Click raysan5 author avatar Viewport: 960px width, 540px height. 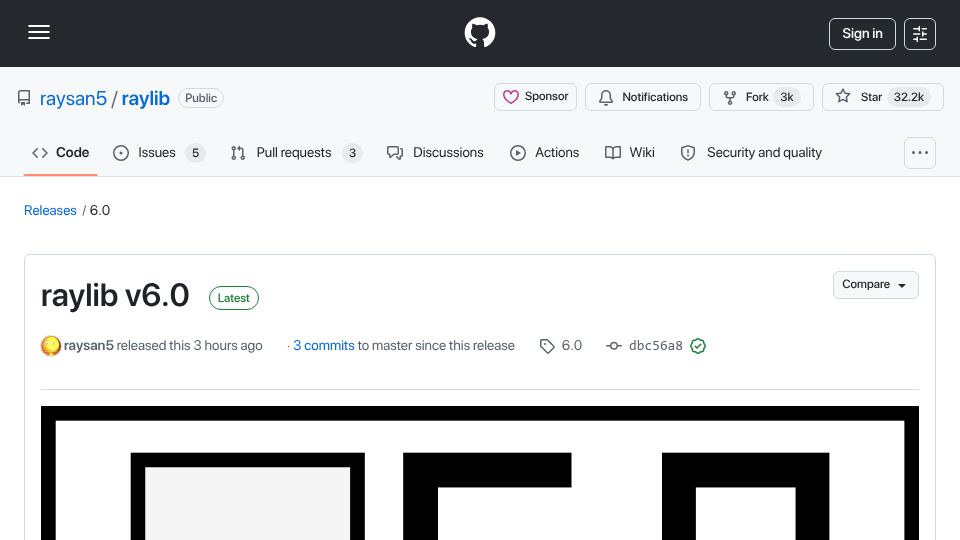pyautogui.click(x=51, y=346)
